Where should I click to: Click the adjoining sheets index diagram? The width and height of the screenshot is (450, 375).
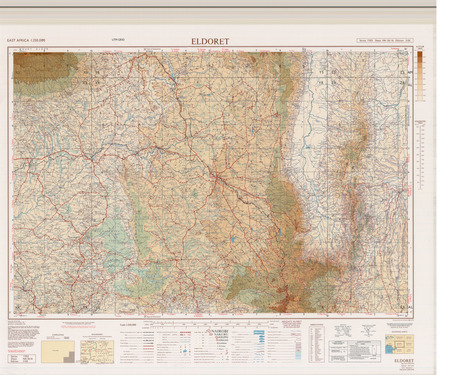point(399,344)
